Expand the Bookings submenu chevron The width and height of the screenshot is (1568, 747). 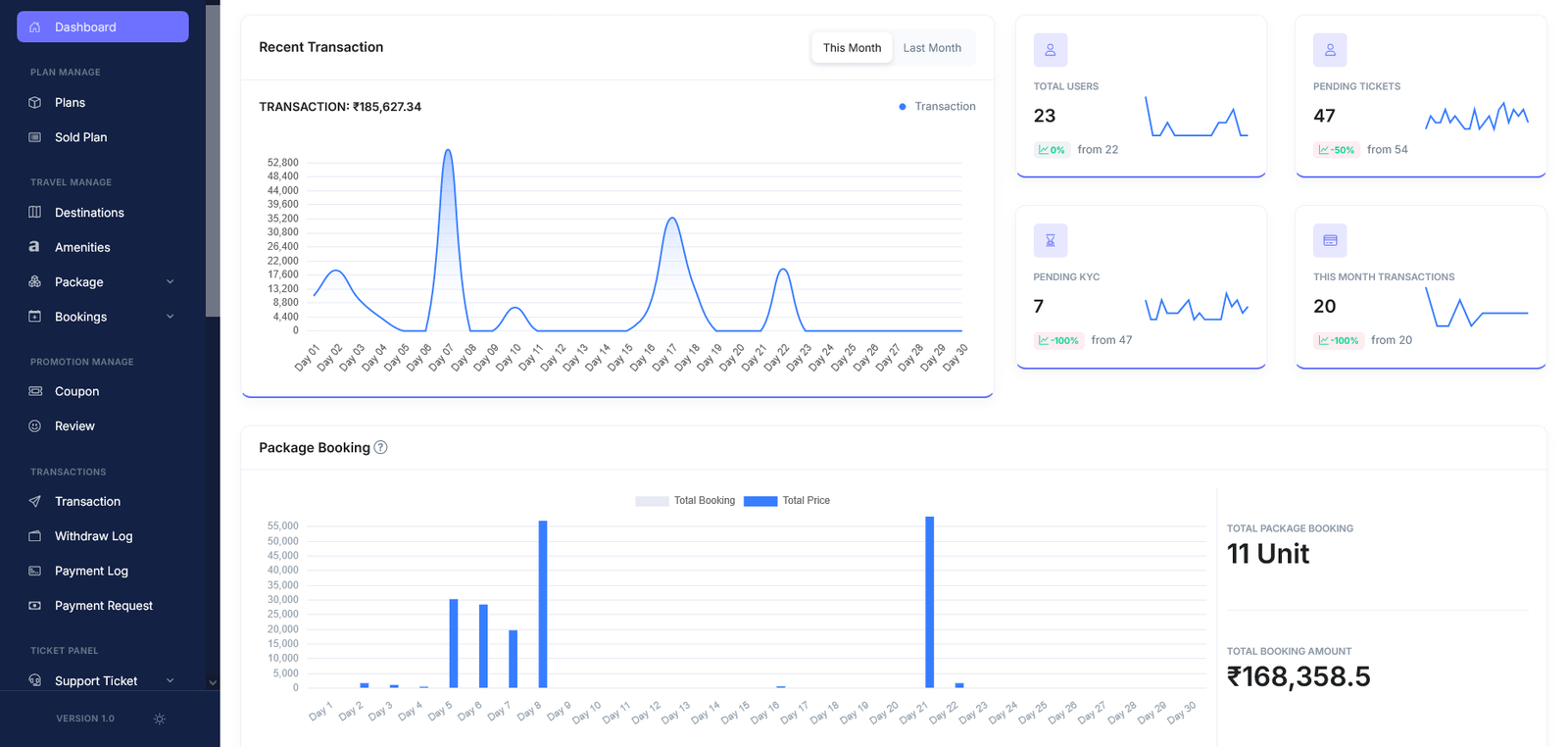(x=171, y=317)
